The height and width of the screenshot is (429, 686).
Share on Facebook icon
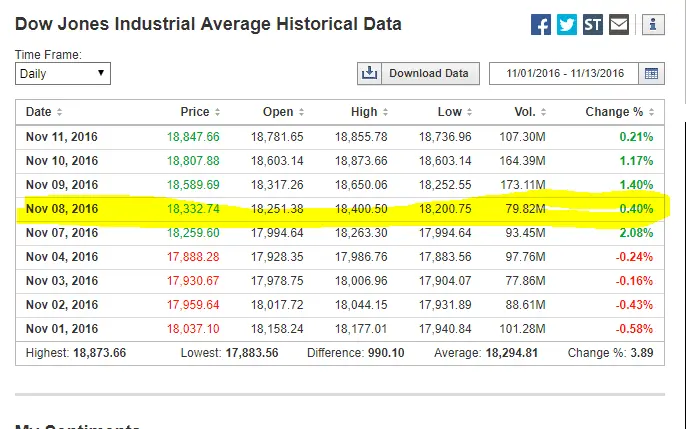541,25
